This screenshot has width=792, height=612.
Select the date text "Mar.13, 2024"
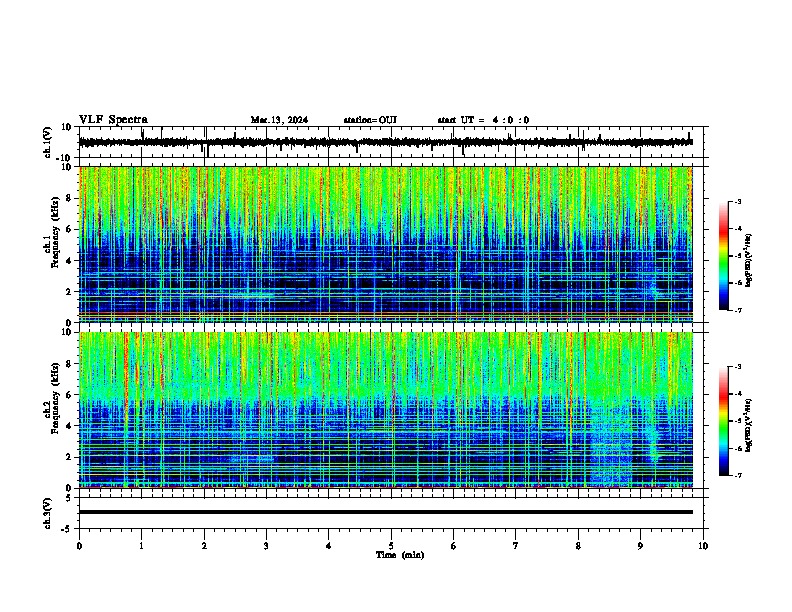click(x=279, y=120)
